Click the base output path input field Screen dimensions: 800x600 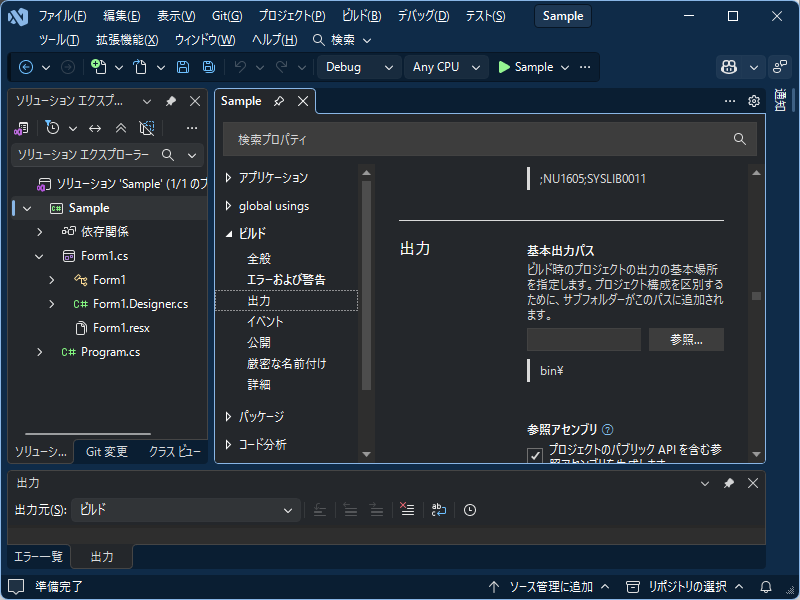[584, 340]
